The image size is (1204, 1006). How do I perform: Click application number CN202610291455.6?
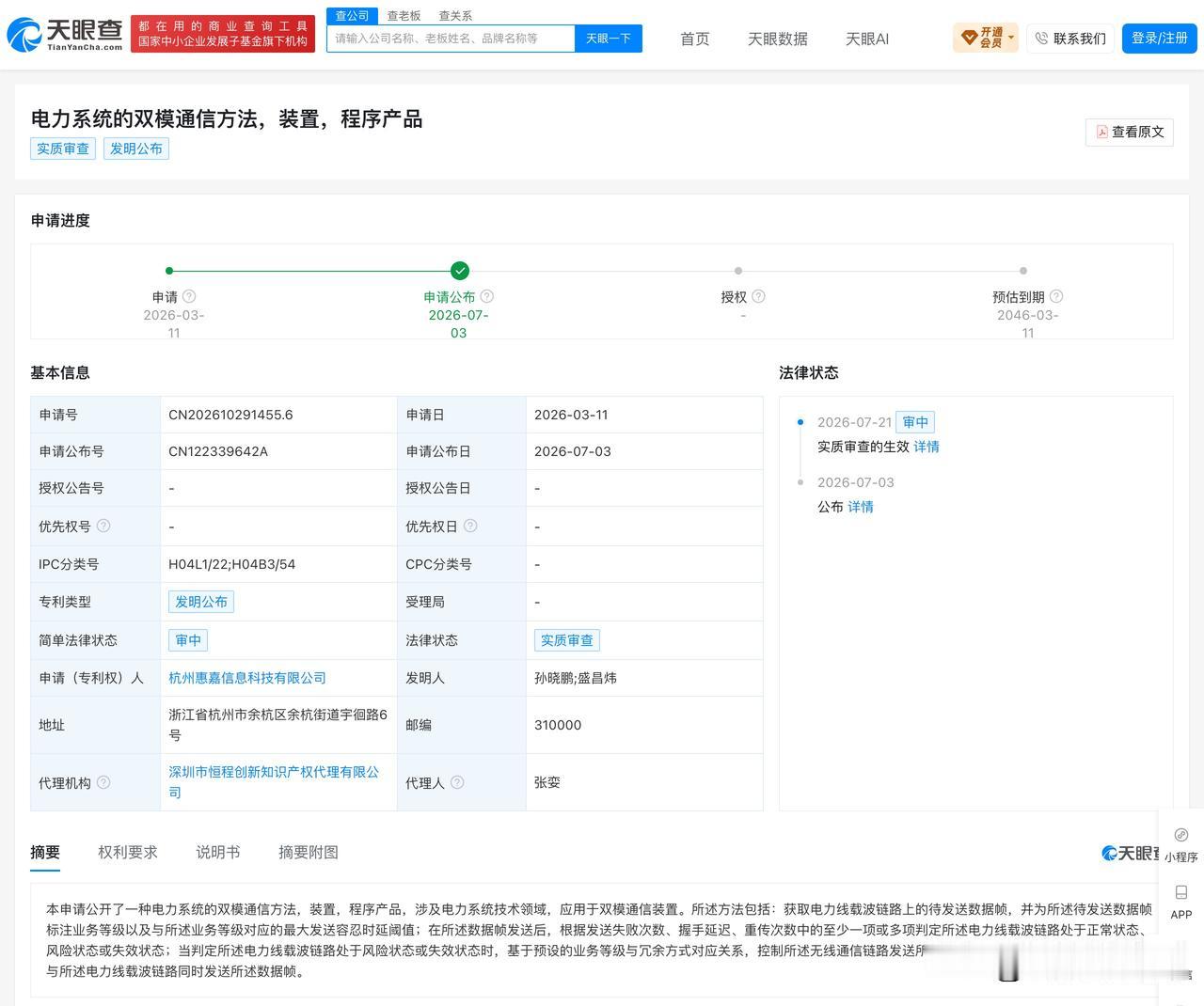pos(230,415)
